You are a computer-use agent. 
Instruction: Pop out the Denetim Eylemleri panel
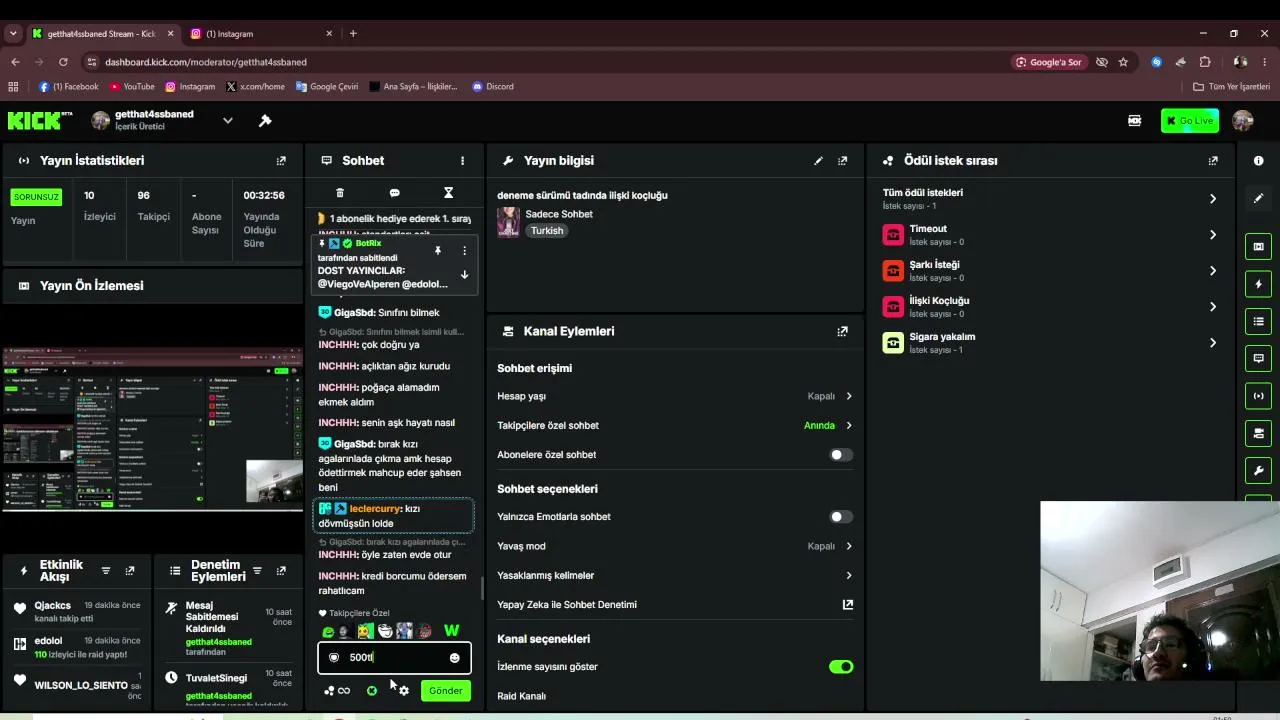click(280, 571)
